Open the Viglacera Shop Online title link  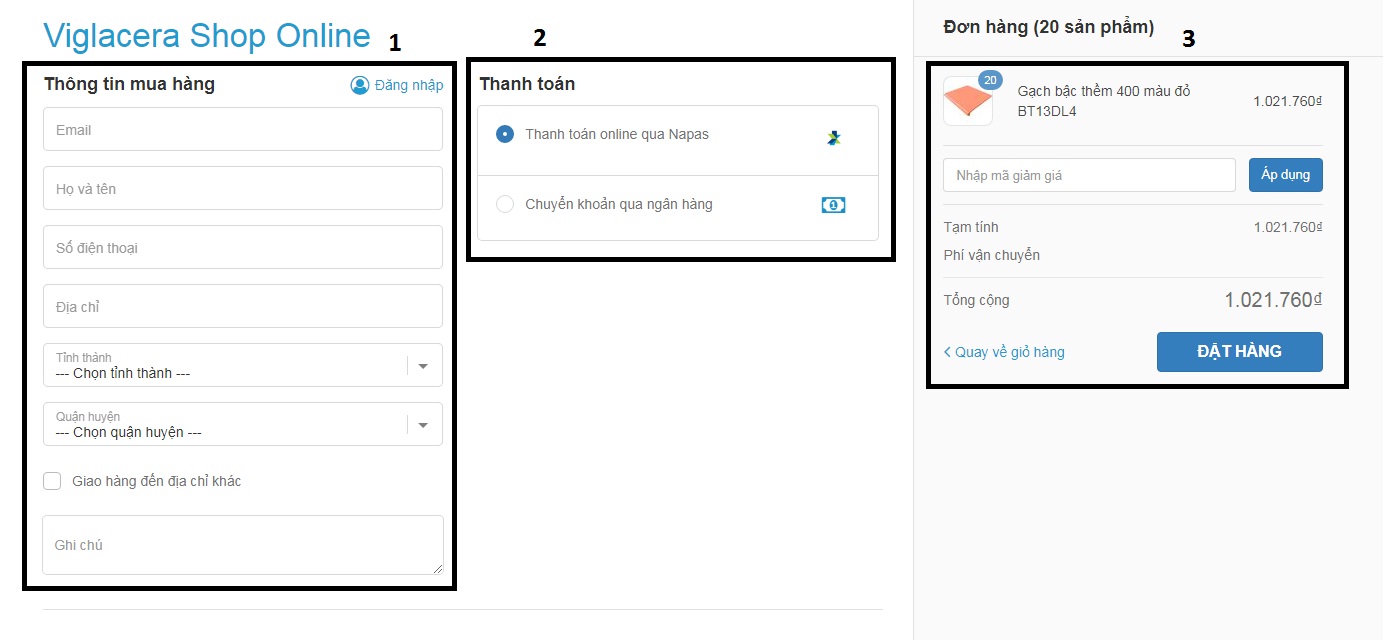pyautogui.click(x=206, y=36)
